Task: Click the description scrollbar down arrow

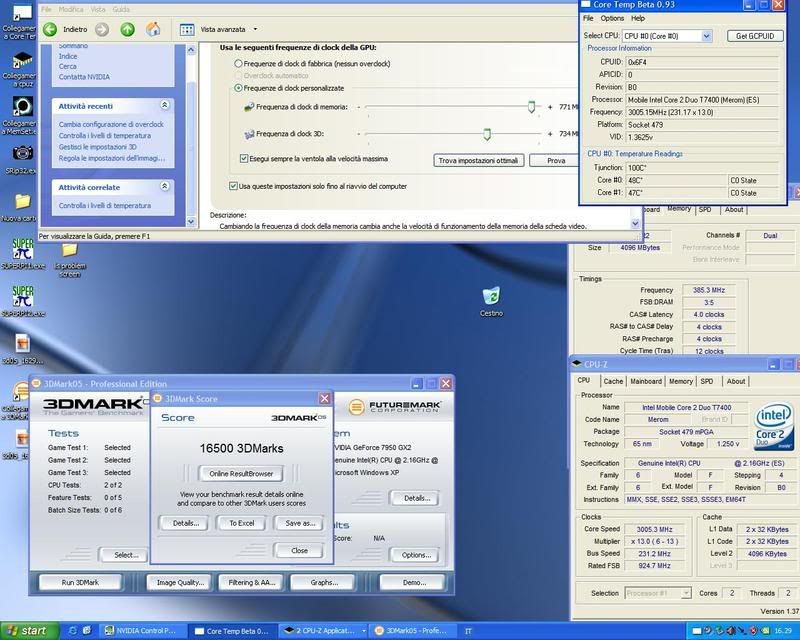Action: [x=635, y=224]
